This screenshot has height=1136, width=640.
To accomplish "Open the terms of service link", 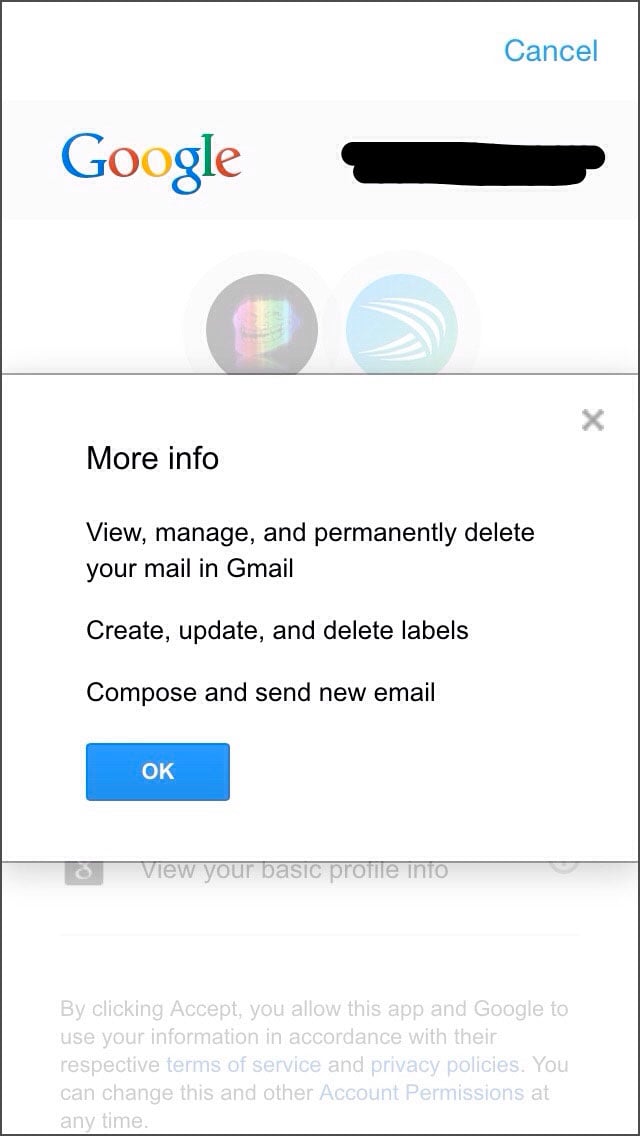I will tap(244, 1065).
